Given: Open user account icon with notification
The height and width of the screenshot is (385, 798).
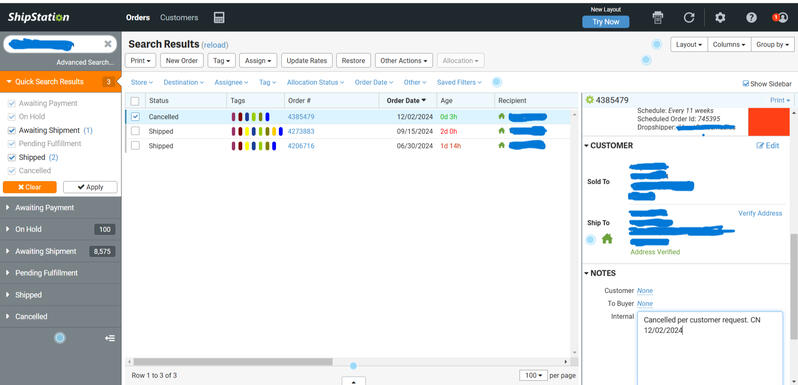Looking at the screenshot, I should coord(780,17).
